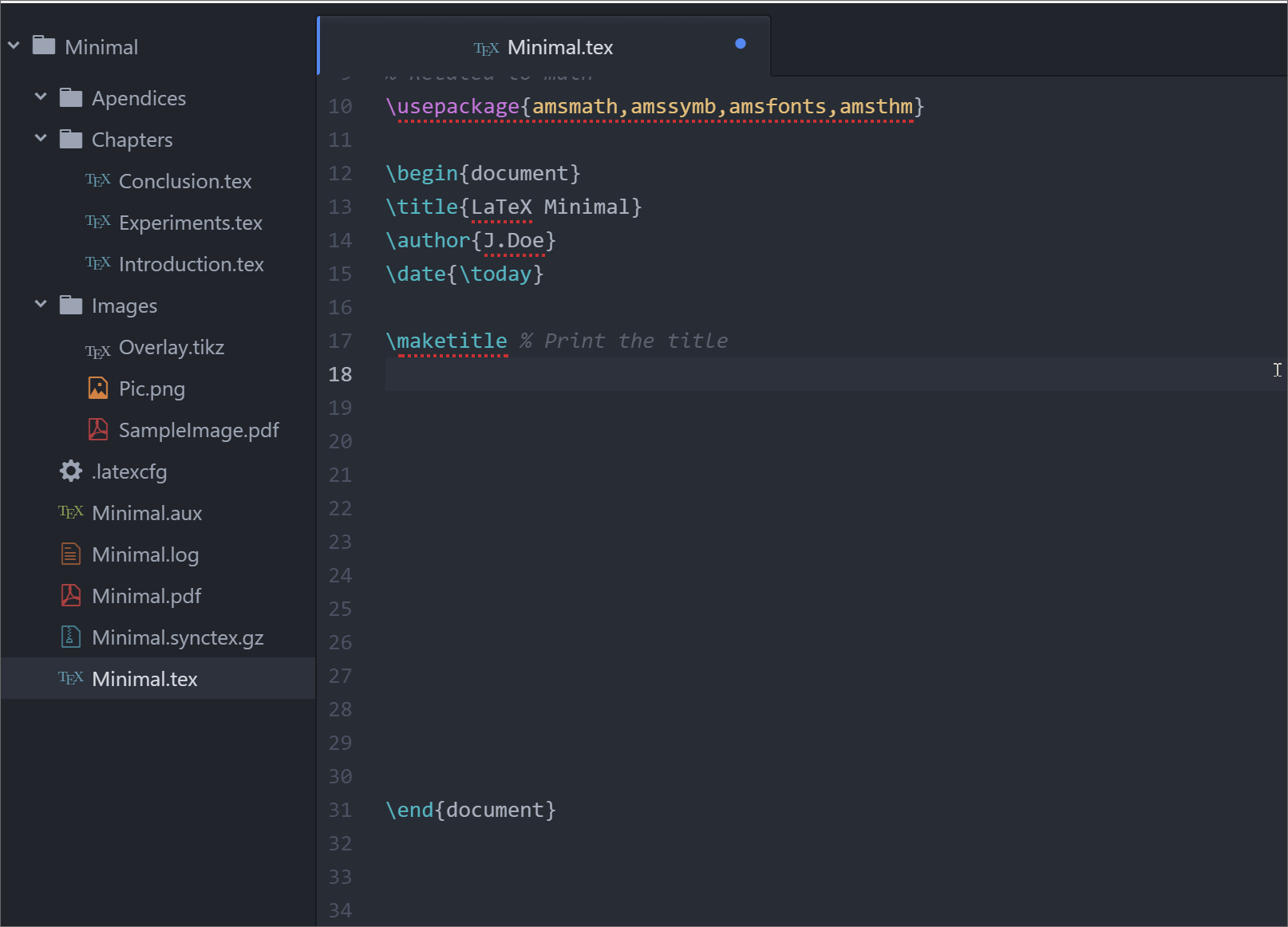Click the TeX icon beside Experiments.tex
The image size is (1288, 927).
tap(98, 222)
